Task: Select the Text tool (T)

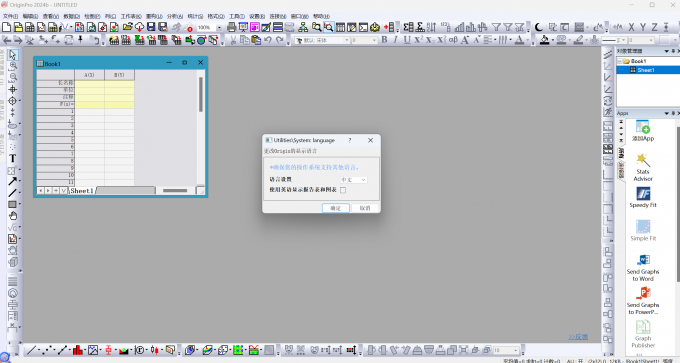Action: 13,159
